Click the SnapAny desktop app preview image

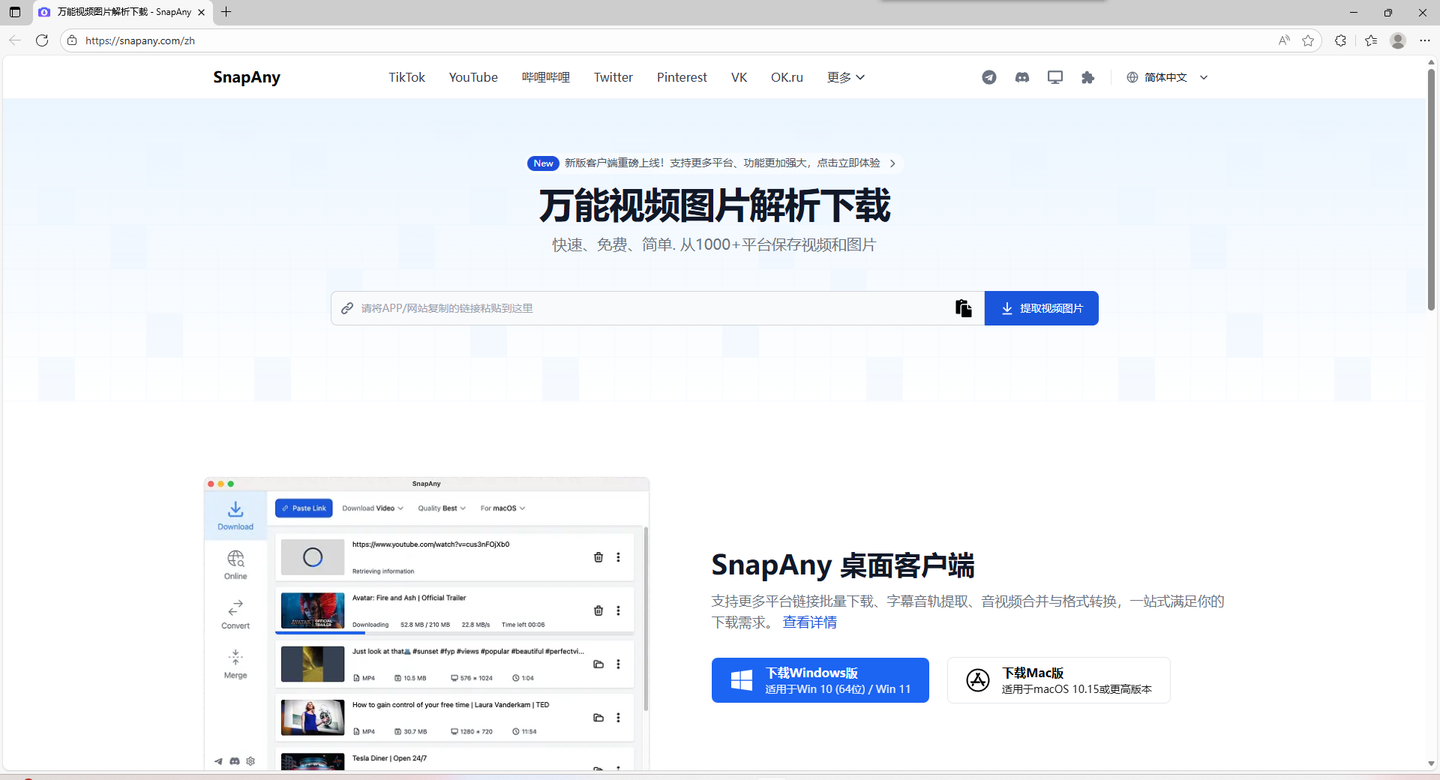pyautogui.click(x=427, y=624)
